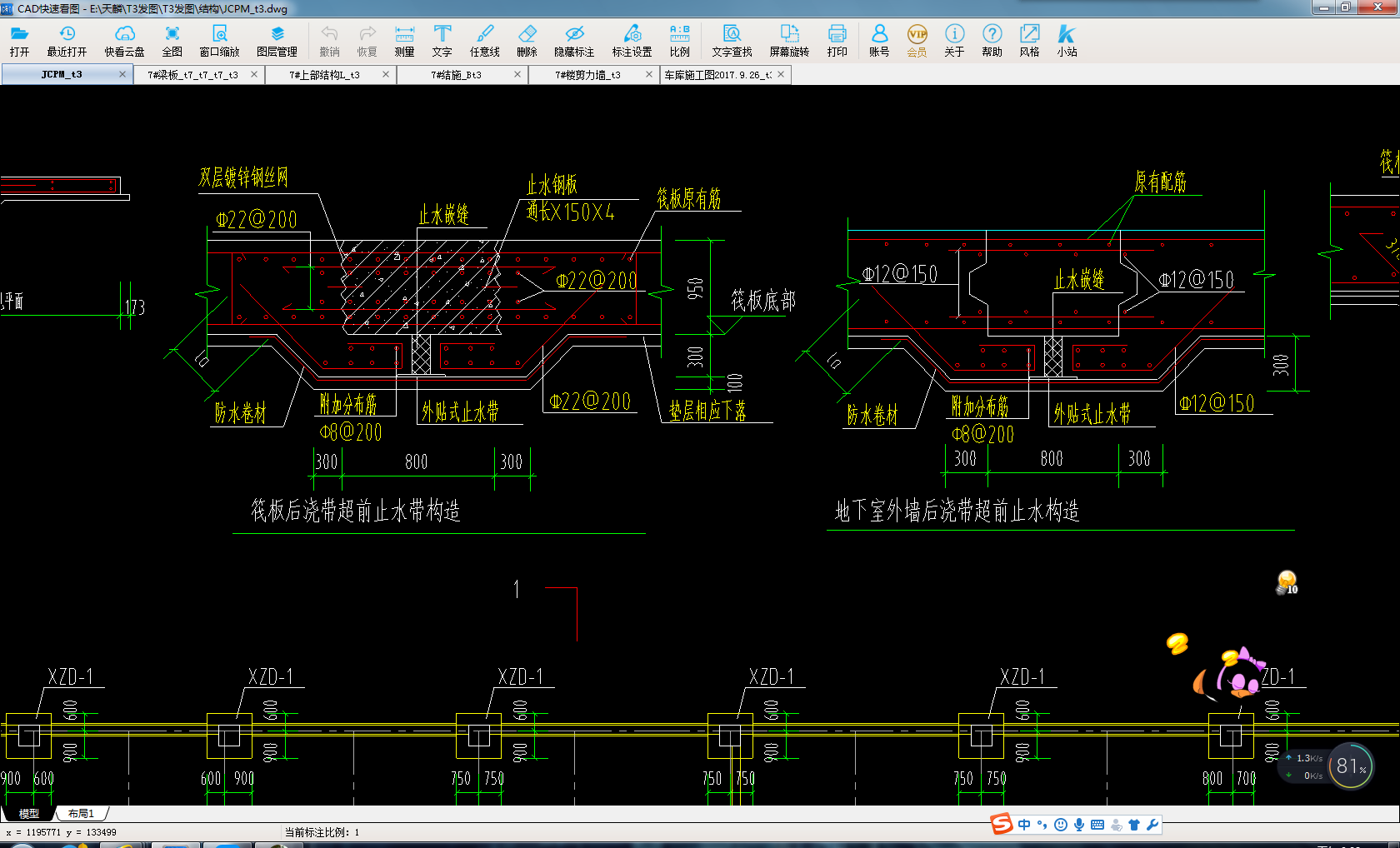
Task: Toggle Chinese/English input mode 中
Action: pyautogui.click(x=1024, y=825)
